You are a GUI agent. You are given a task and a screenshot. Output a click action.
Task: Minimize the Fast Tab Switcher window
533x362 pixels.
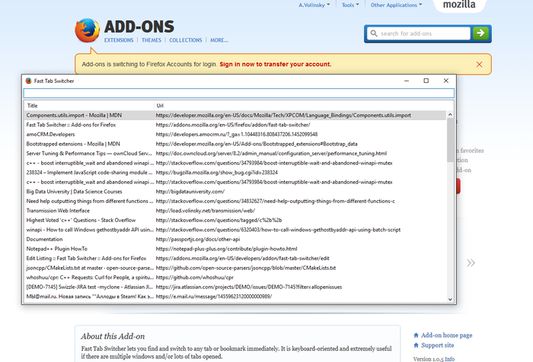click(x=406, y=81)
